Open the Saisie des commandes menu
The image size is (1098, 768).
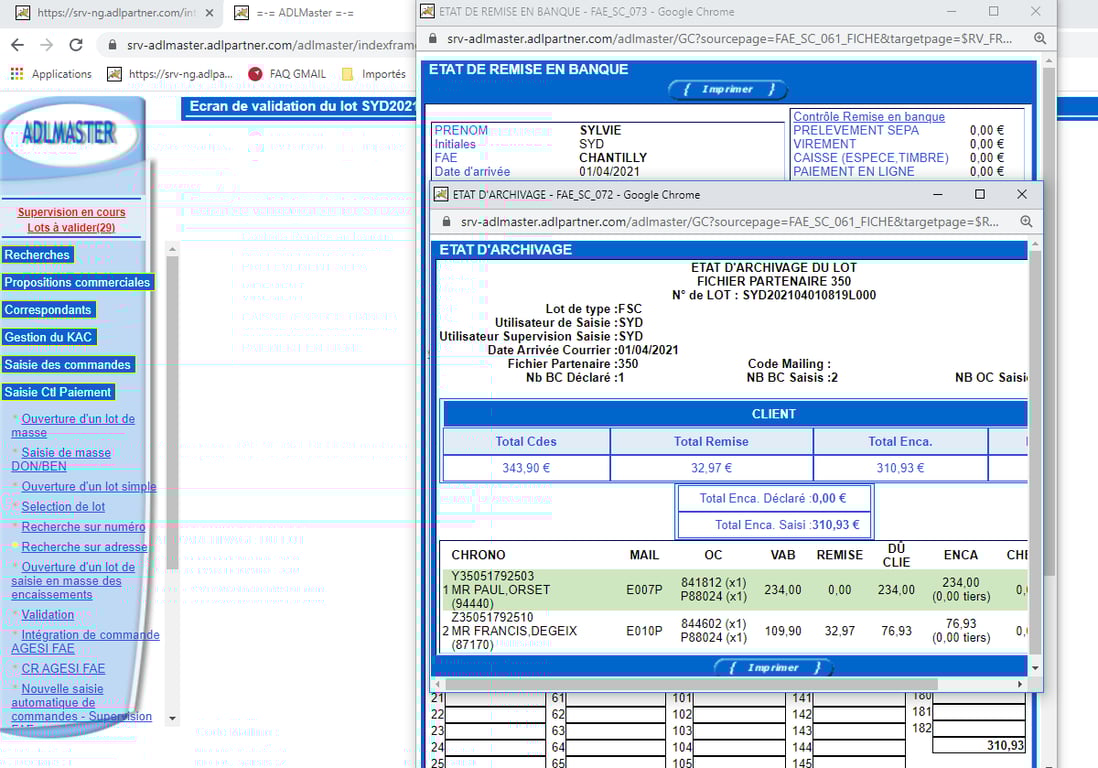[68, 365]
